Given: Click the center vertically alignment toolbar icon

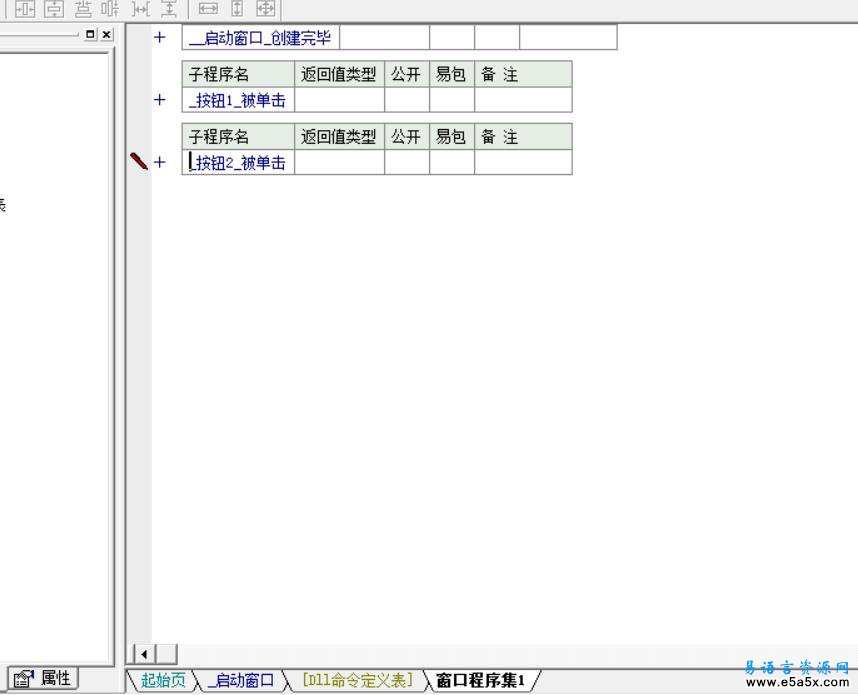Looking at the screenshot, I should coord(54,9).
